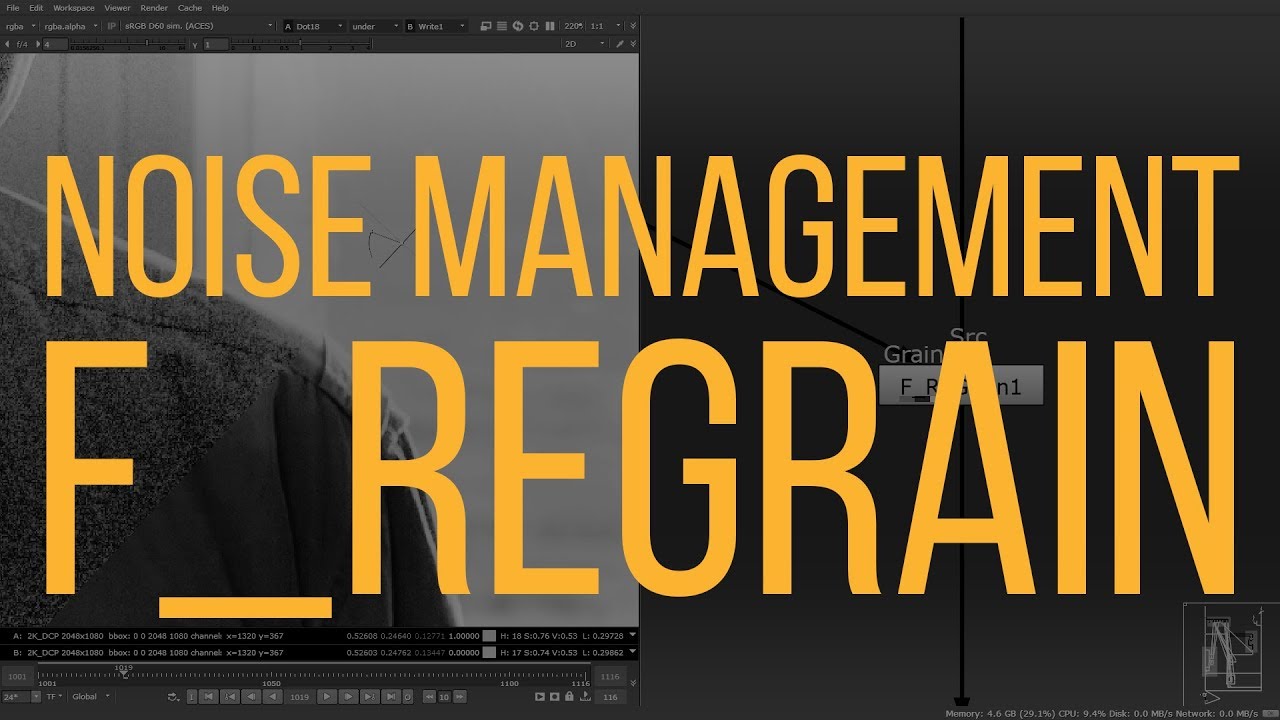Click the capture viewer icon
The image size is (1280, 720).
coord(554,696)
